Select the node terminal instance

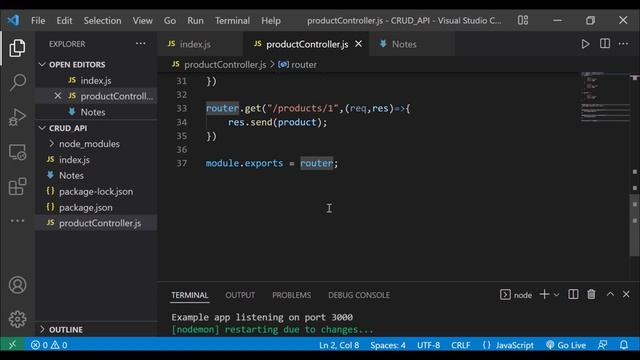[516, 294]
